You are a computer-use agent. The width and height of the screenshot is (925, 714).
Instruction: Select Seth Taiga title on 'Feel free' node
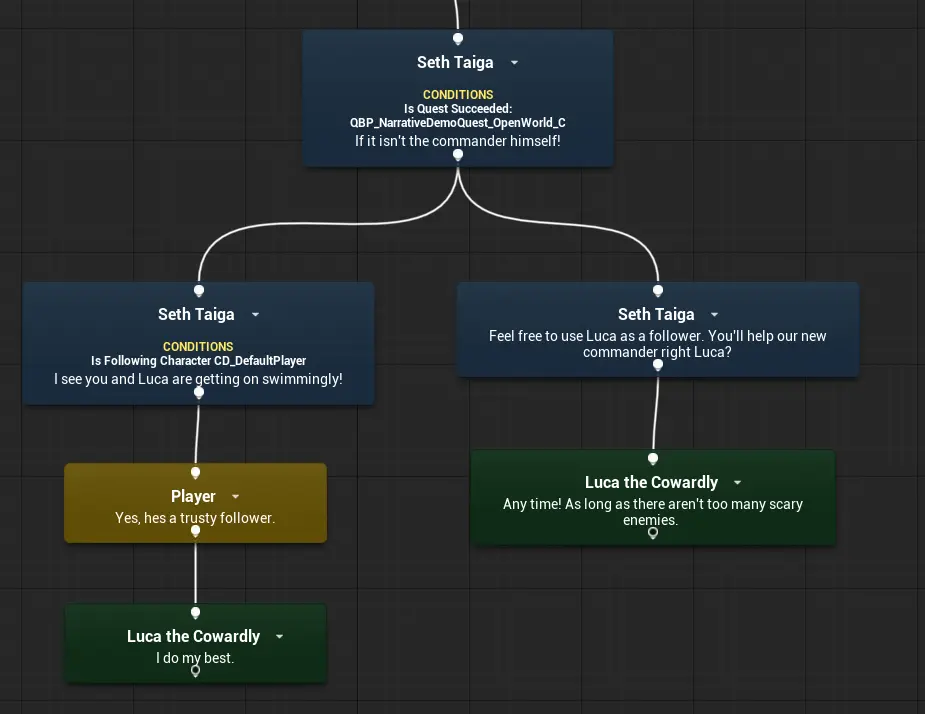click(656, 315)
